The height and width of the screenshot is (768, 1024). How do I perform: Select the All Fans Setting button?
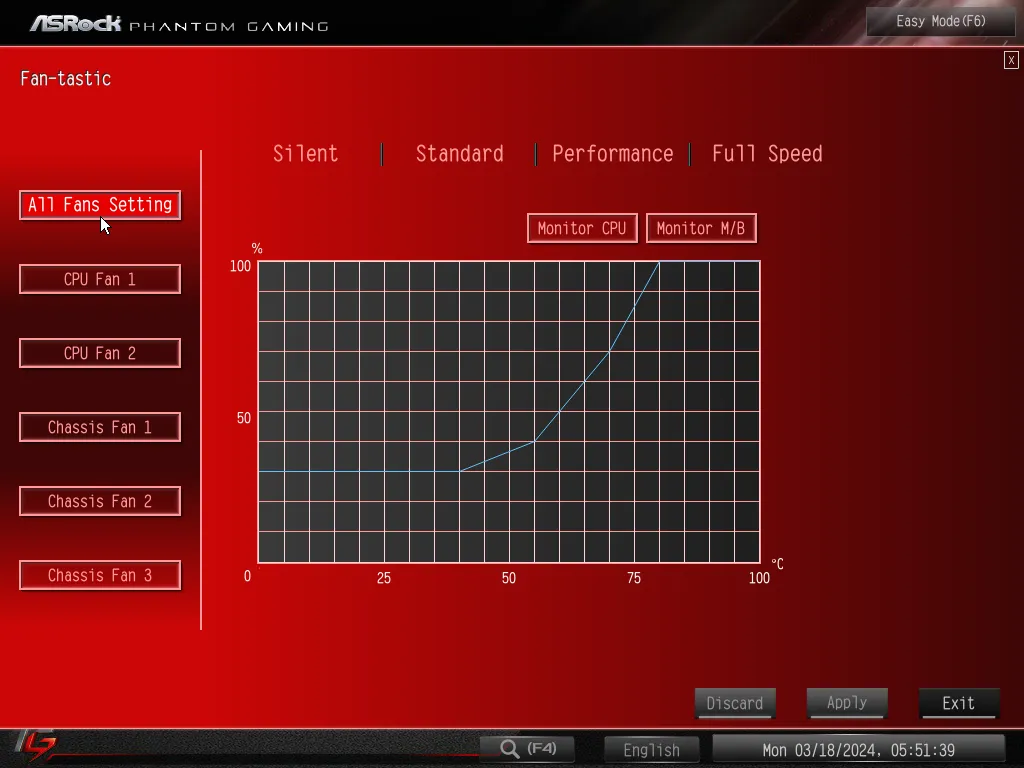coord(100,205)
